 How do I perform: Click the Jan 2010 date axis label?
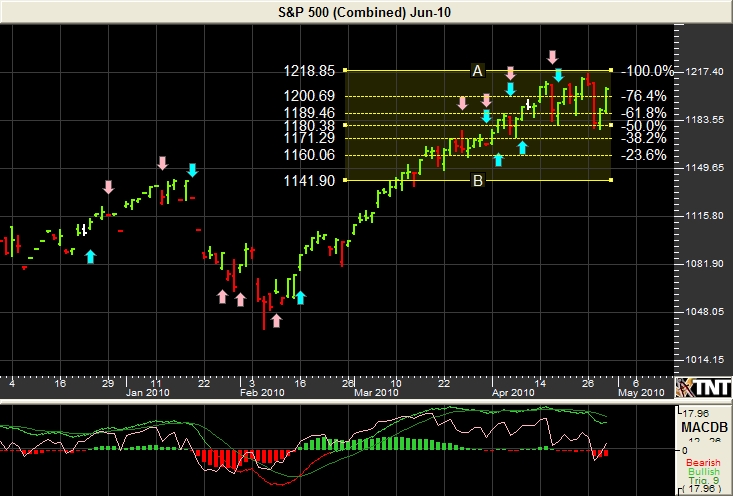click(148, 393)
